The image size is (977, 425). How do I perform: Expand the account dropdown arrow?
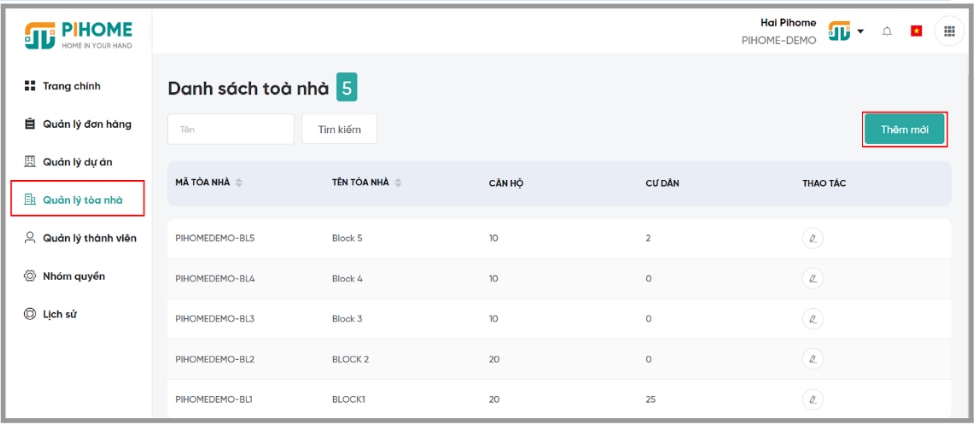(860, 31)
